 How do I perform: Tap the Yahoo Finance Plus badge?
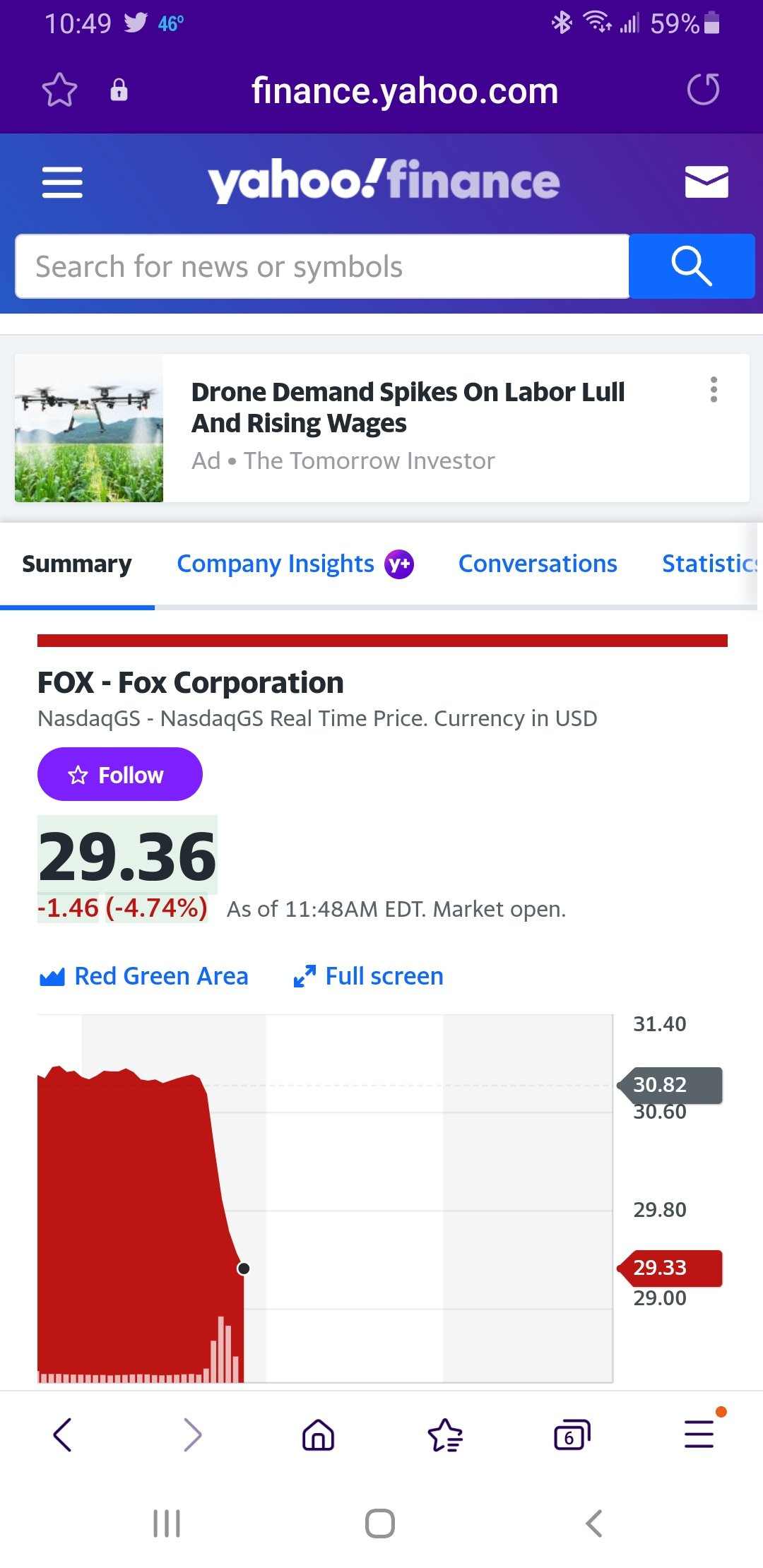[399, 564]
